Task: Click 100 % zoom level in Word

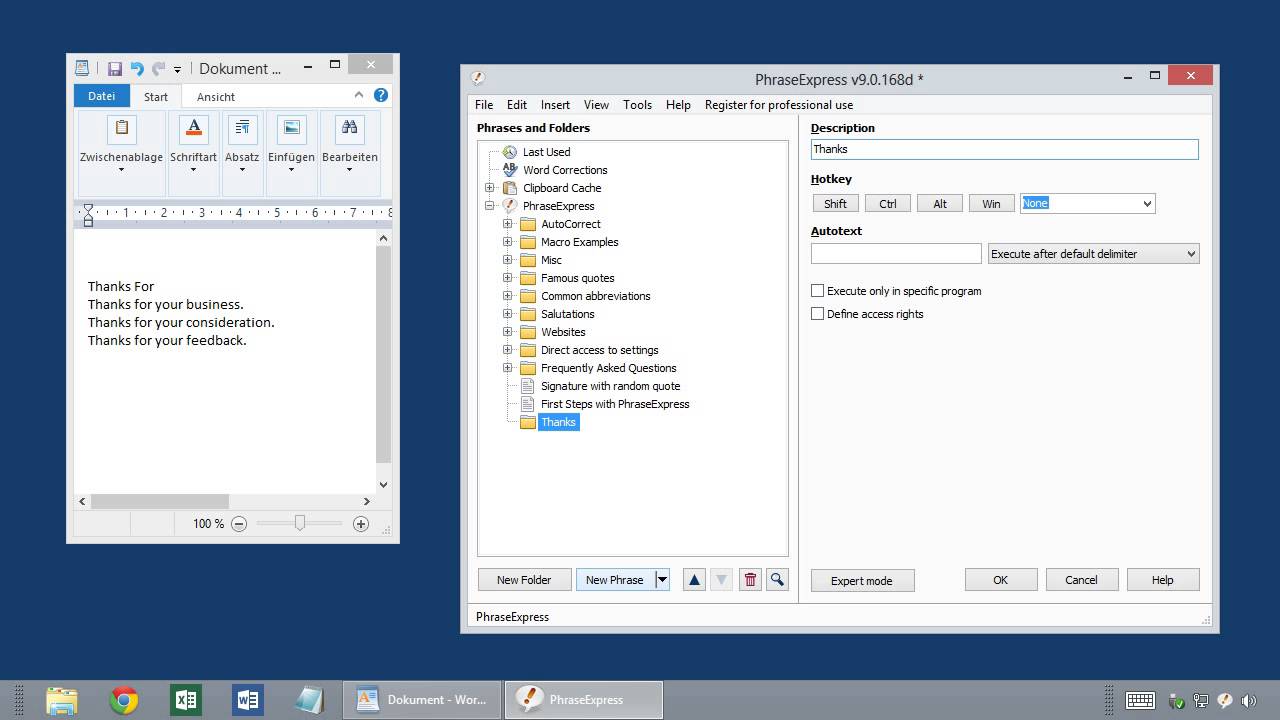Action: [x=208, y=524]
